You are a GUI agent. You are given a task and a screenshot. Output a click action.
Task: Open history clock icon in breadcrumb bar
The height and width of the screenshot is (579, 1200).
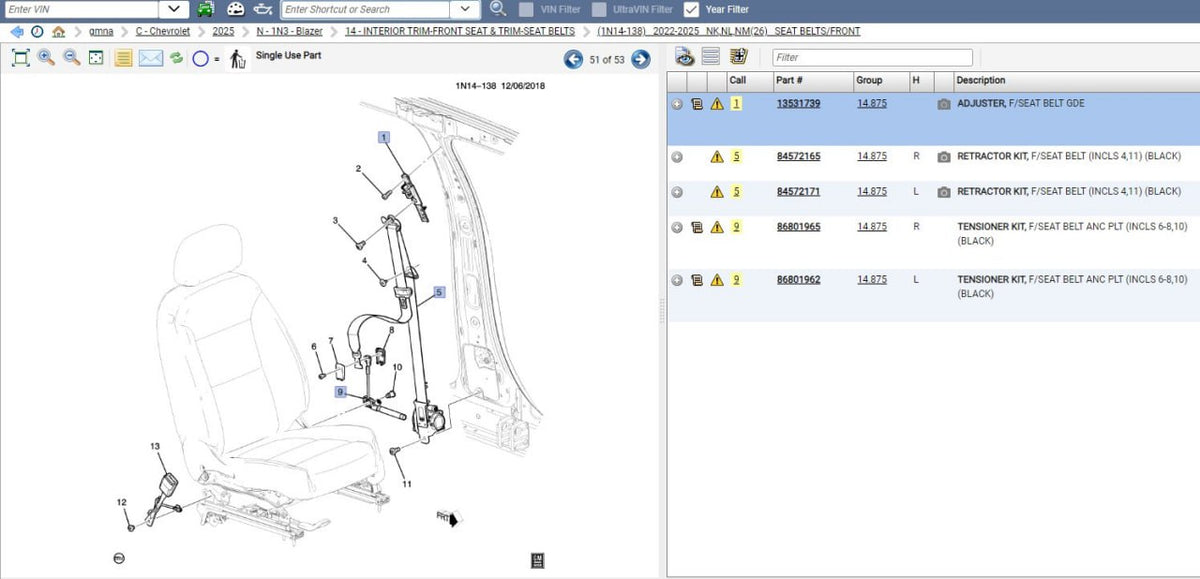click(37, 31)
